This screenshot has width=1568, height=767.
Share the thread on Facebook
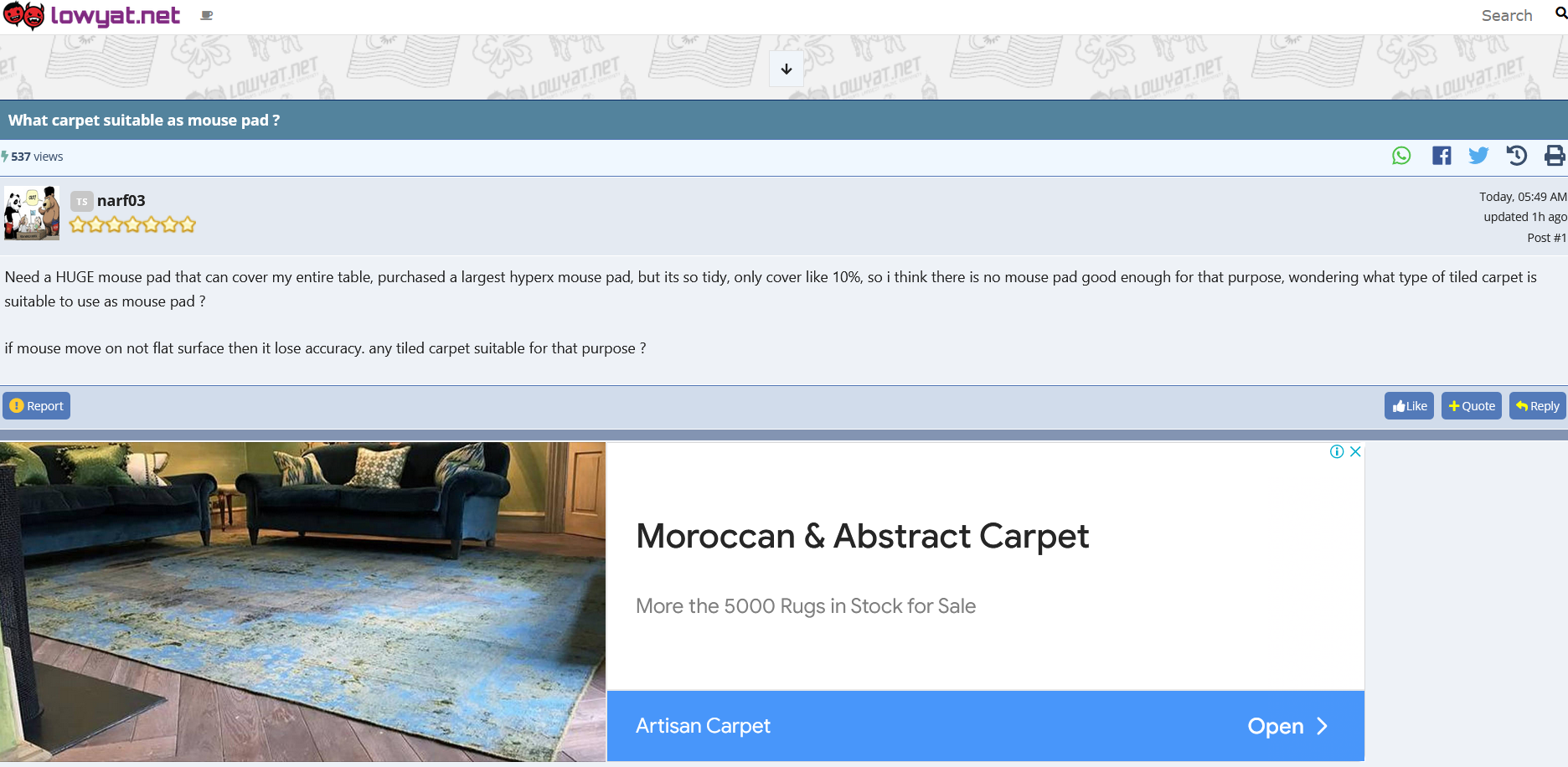point(1442,156)
